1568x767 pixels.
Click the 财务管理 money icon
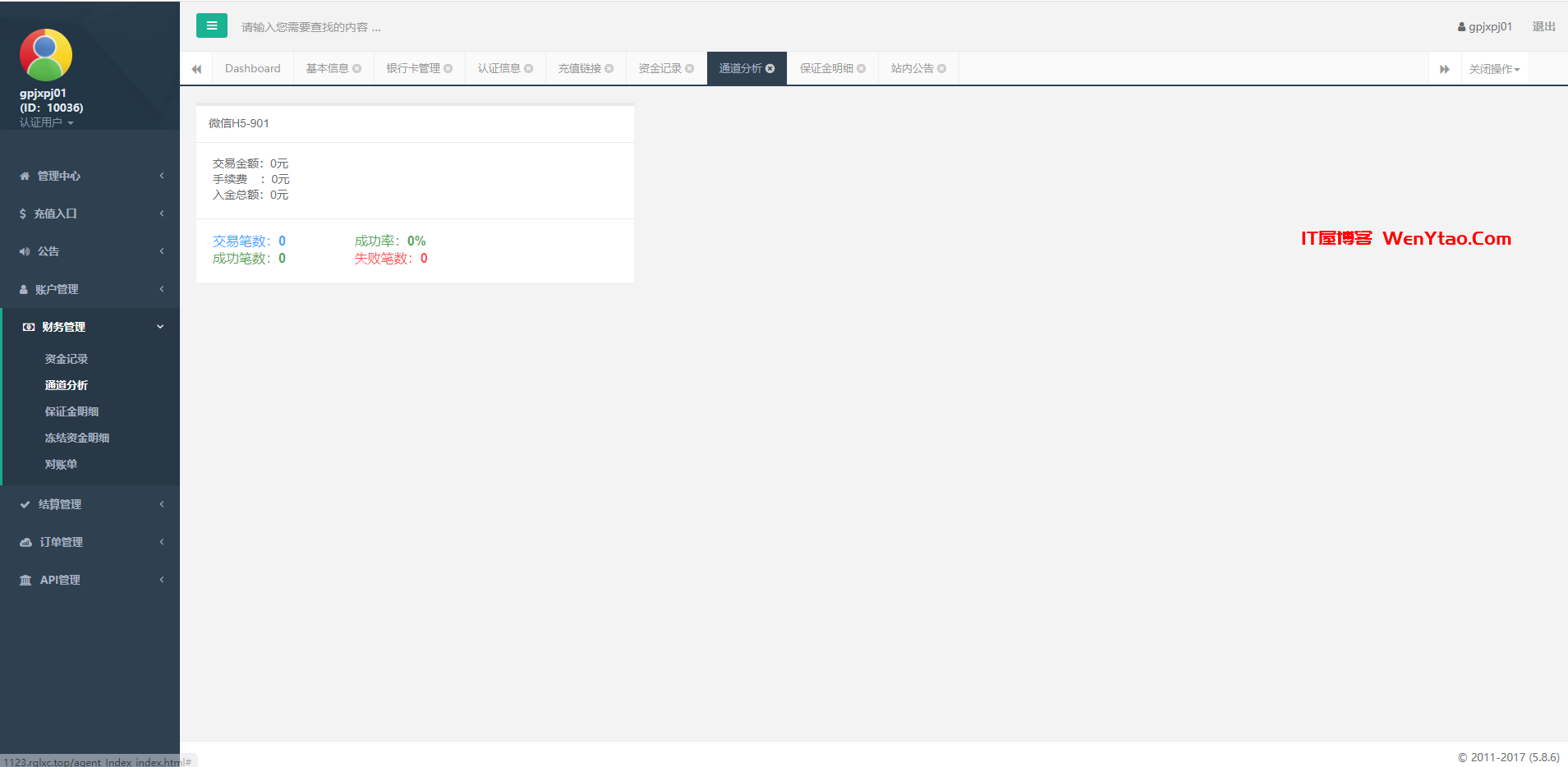pos(29,327)
